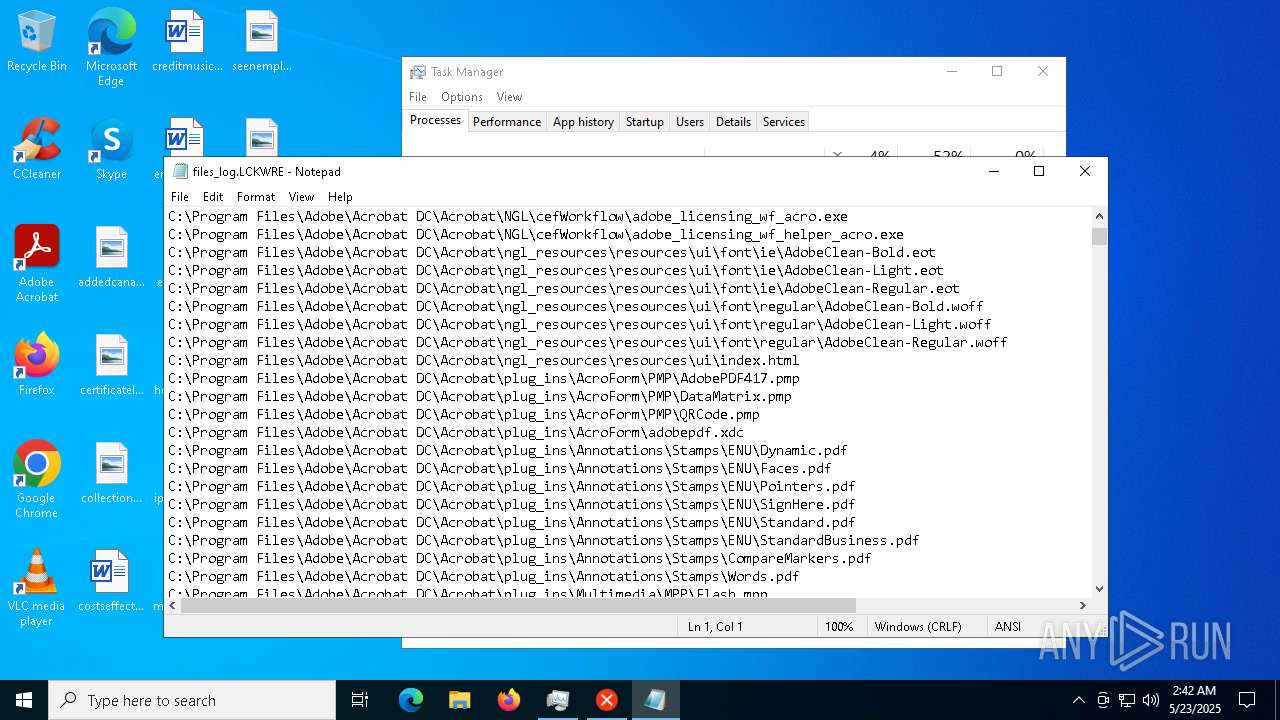
Task: Click the red X app on taskbar
Action: pyautogui.click(x=606, y=700)
